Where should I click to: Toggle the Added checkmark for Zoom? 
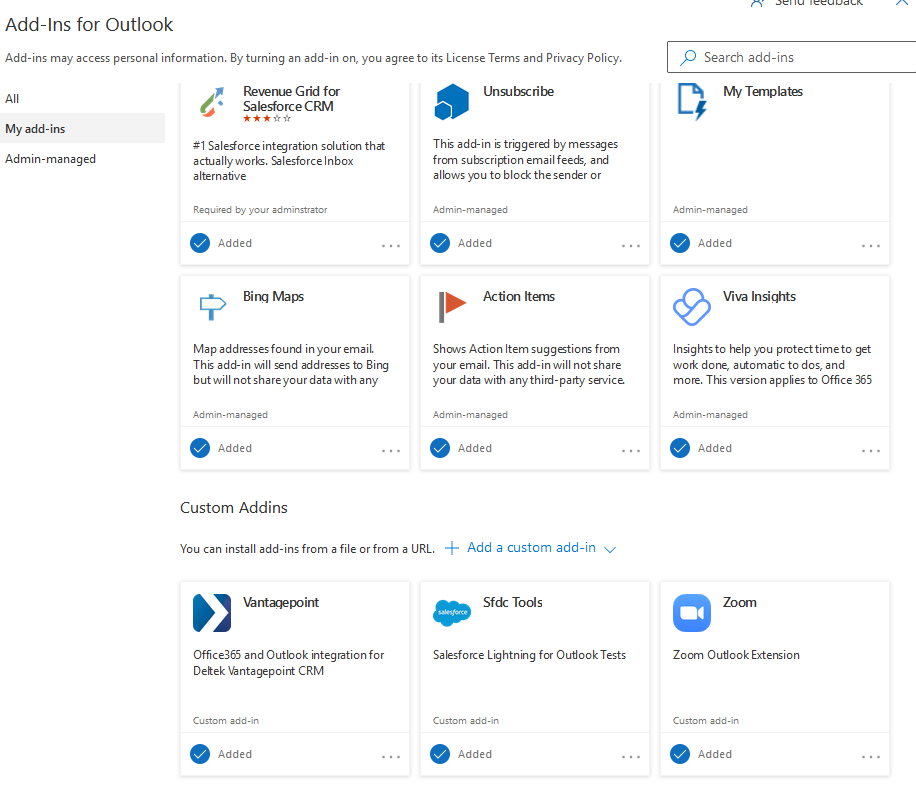point(680,754)
